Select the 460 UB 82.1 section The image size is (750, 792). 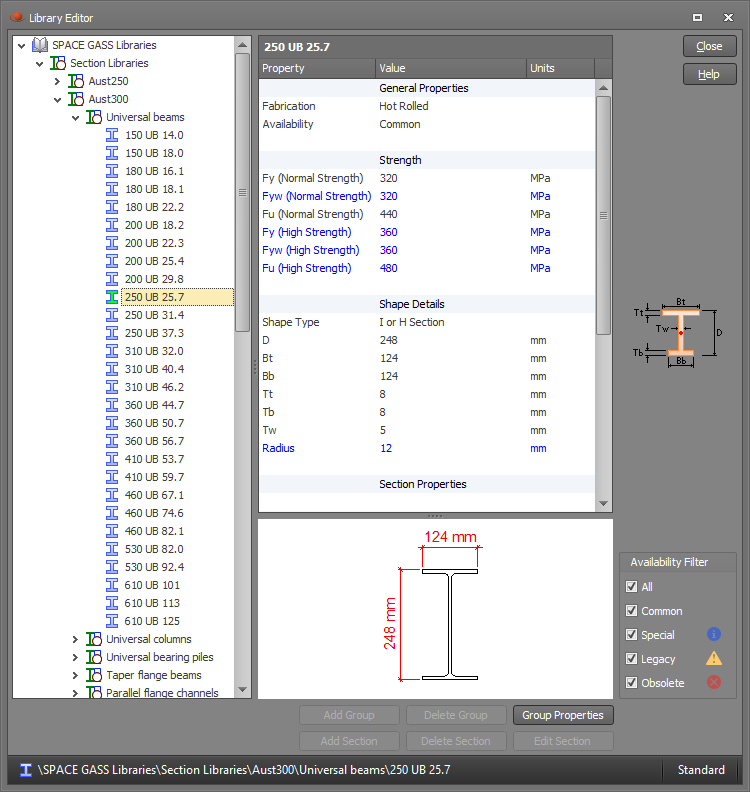155,531
